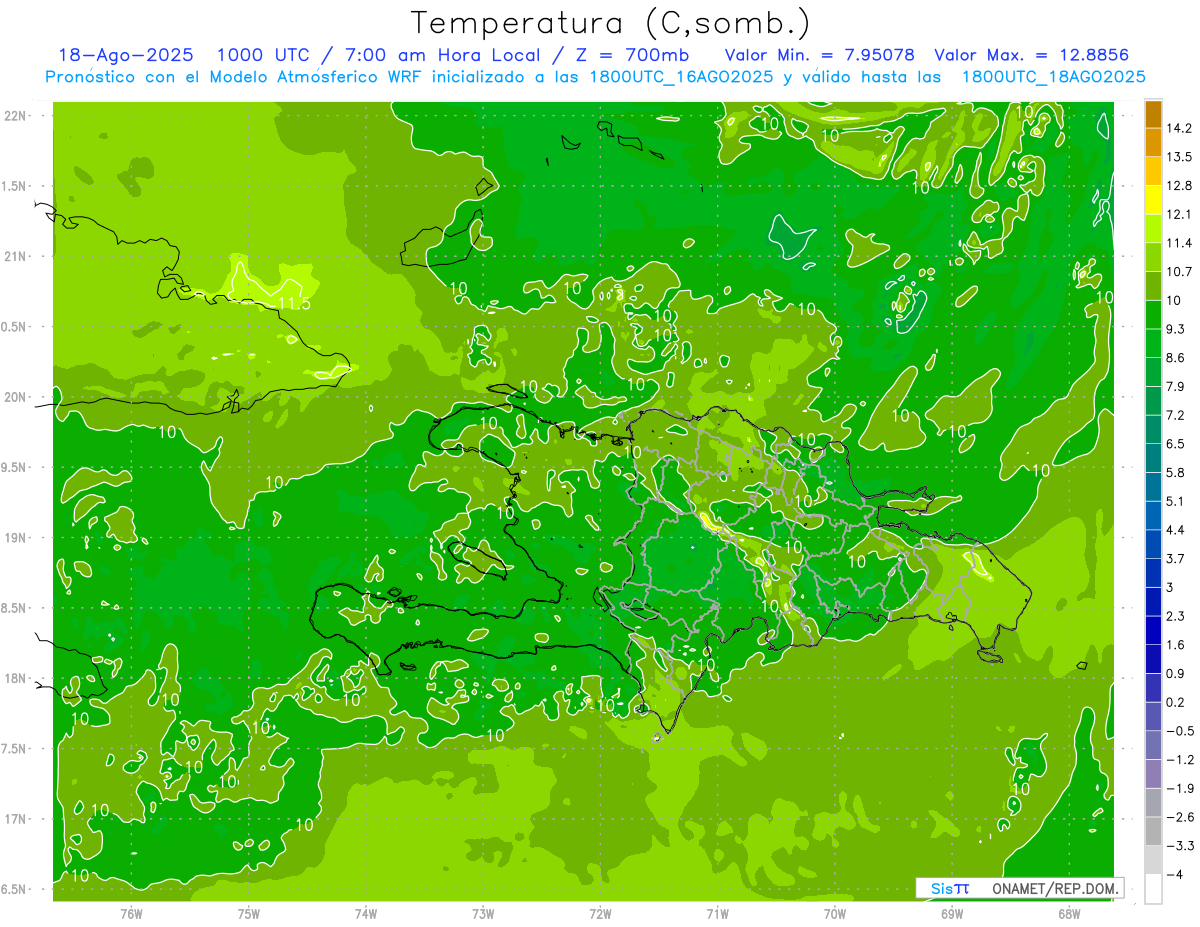The height and width of the screenshot is (927, 1200).
Task: Click the legend value '10.7'
Action: tap(1179, 272)
